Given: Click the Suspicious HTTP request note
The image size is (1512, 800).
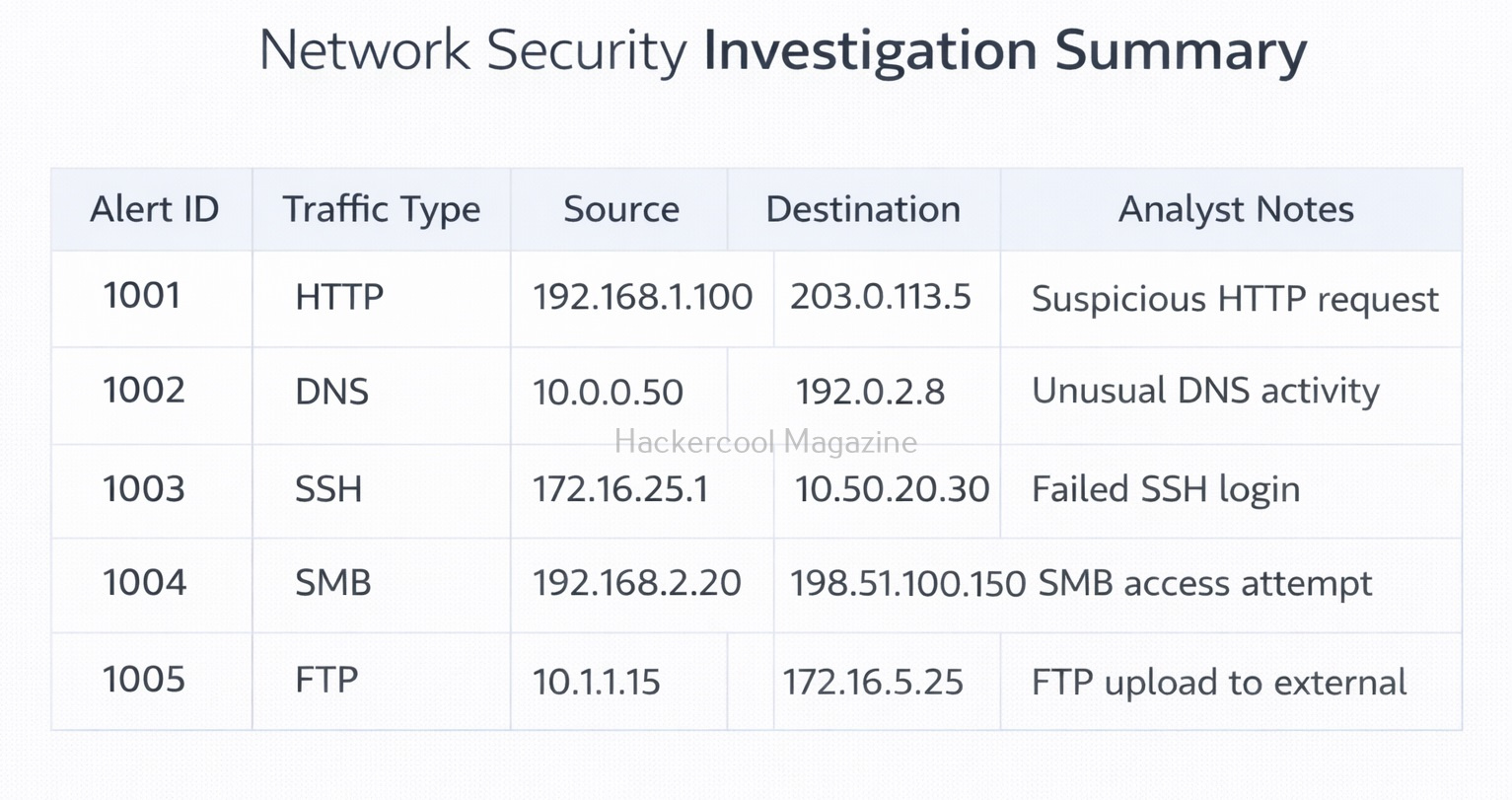Looking at the screenshot, I should point(1235,299).
